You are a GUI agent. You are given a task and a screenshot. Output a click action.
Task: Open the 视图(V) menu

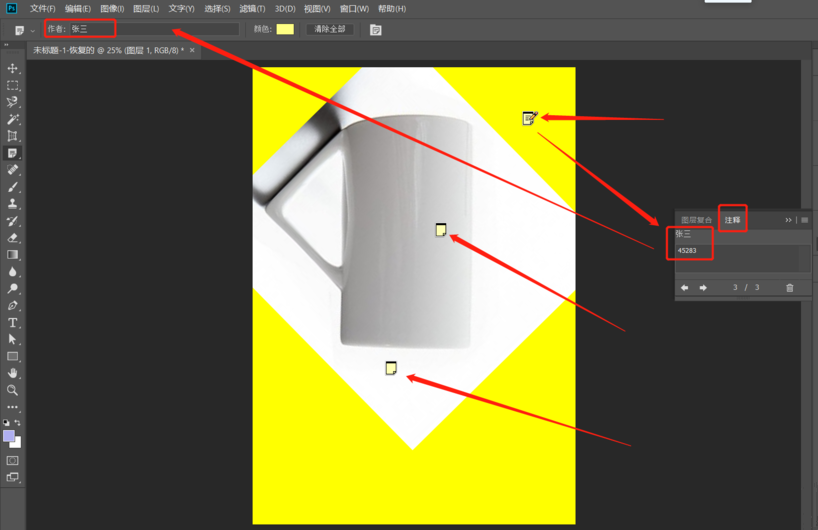317,9
